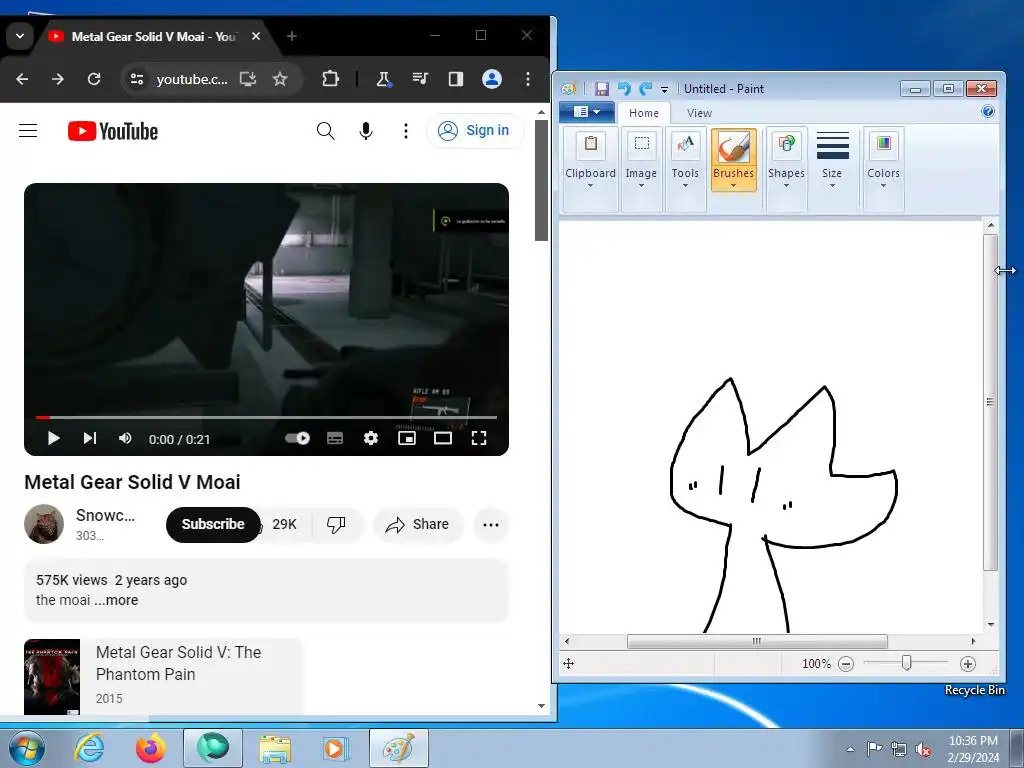The height and width of the screenshot is (768, 1024).
Task: Open the Customize Quick Access Toolbar arrow
Action: (664, 89)
